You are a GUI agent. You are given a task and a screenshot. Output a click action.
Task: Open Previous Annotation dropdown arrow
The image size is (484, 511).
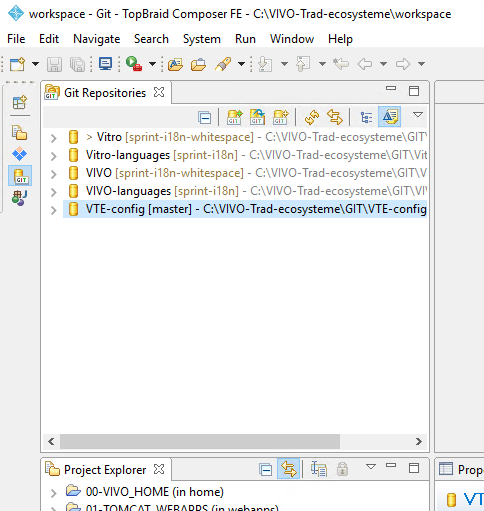[x=322, y=64]
